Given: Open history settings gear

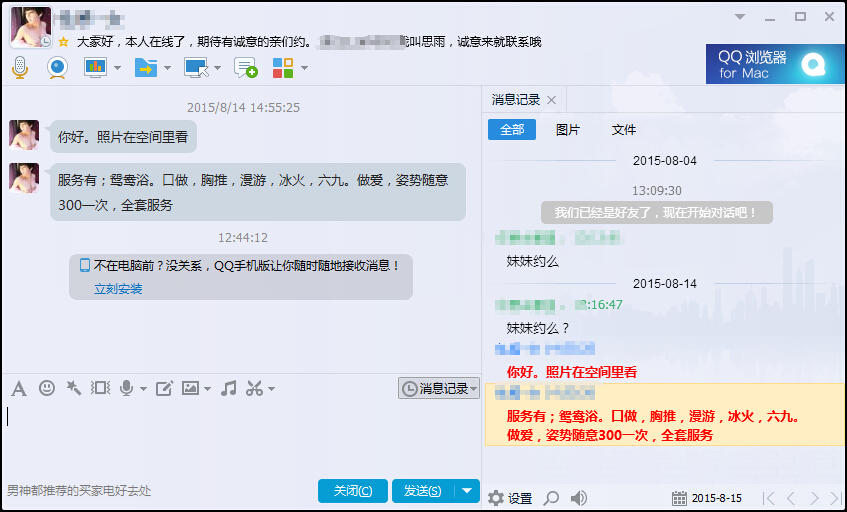Looking at the screenshot, I should coord(495,497).
